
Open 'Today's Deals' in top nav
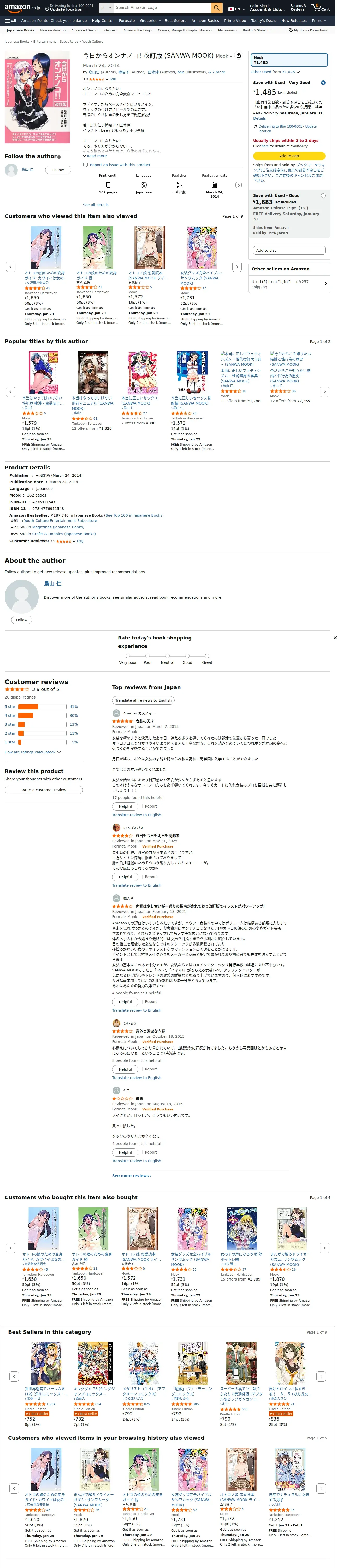point(263,21)
